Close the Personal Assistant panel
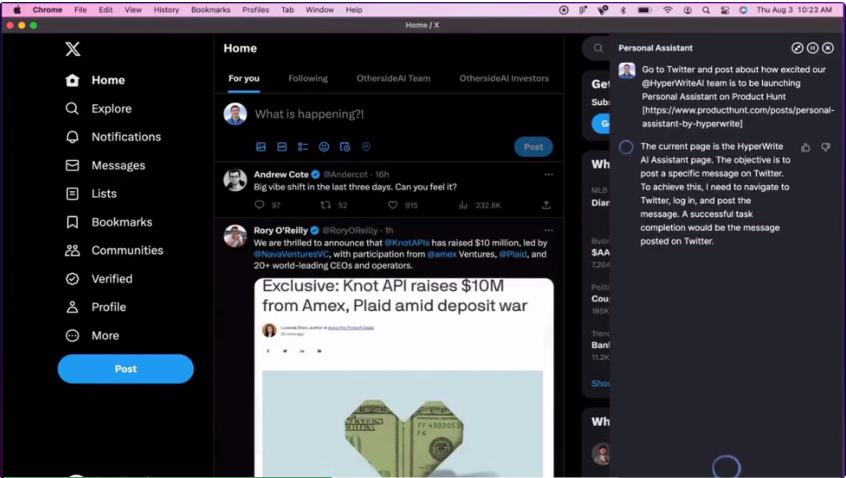Image resolution: width=846 pixels, height=478 pixels. click(x=828, y=48)
